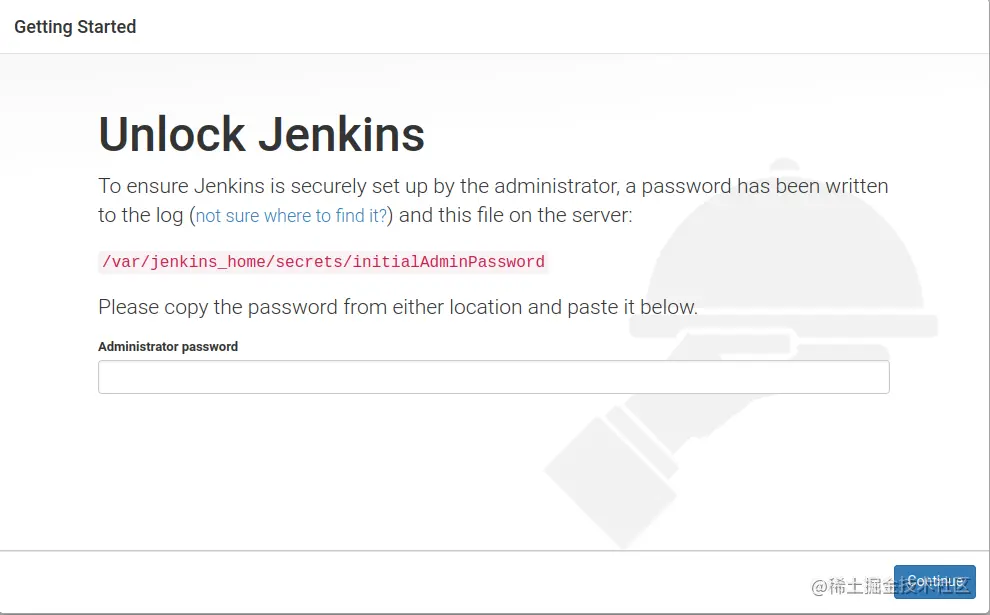
Task: Click 'to the log' text before the link
Action: [x=140, y=216]
